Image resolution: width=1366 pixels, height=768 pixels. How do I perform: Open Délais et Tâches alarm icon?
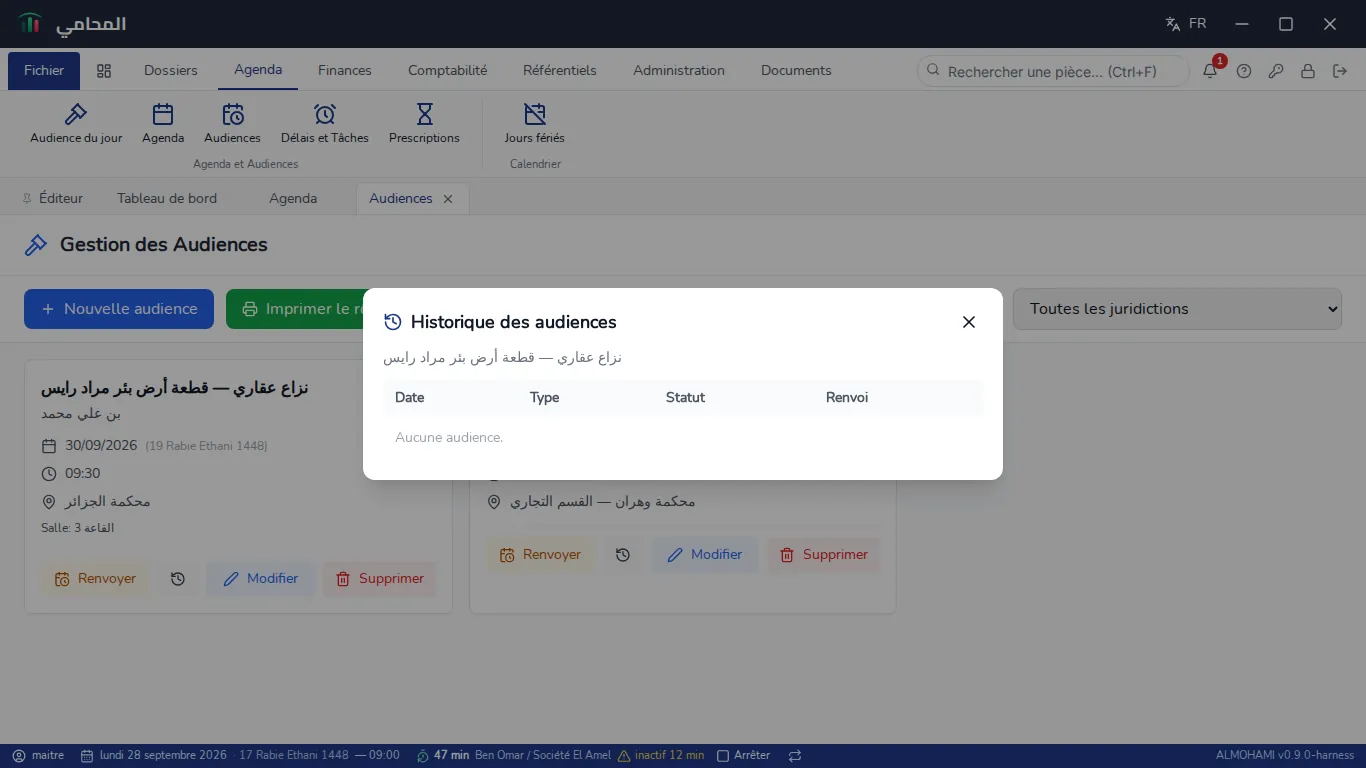325,123
